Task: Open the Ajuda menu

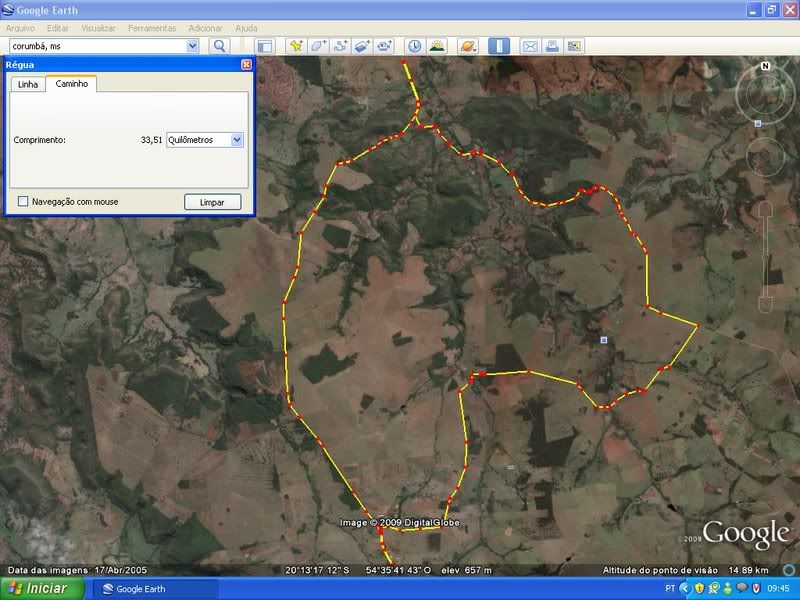Action: pyautogui.click(x=246, y=28)
